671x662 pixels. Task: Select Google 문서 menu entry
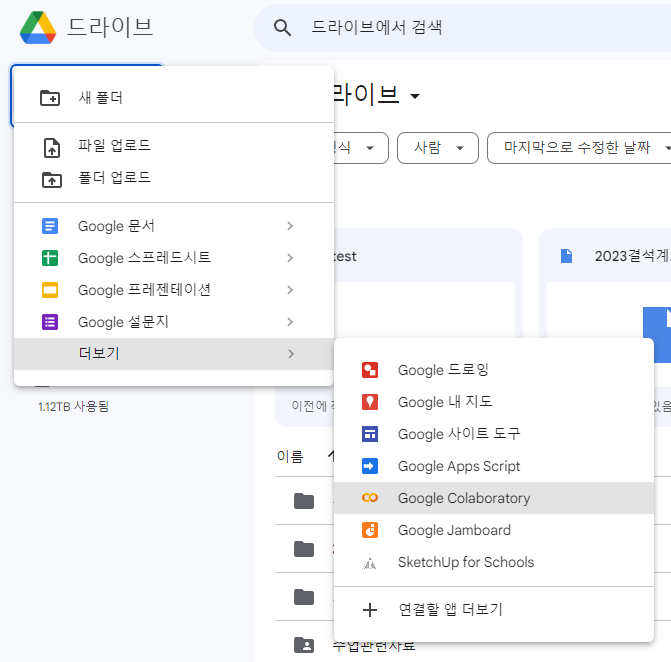tap(174, 226)
